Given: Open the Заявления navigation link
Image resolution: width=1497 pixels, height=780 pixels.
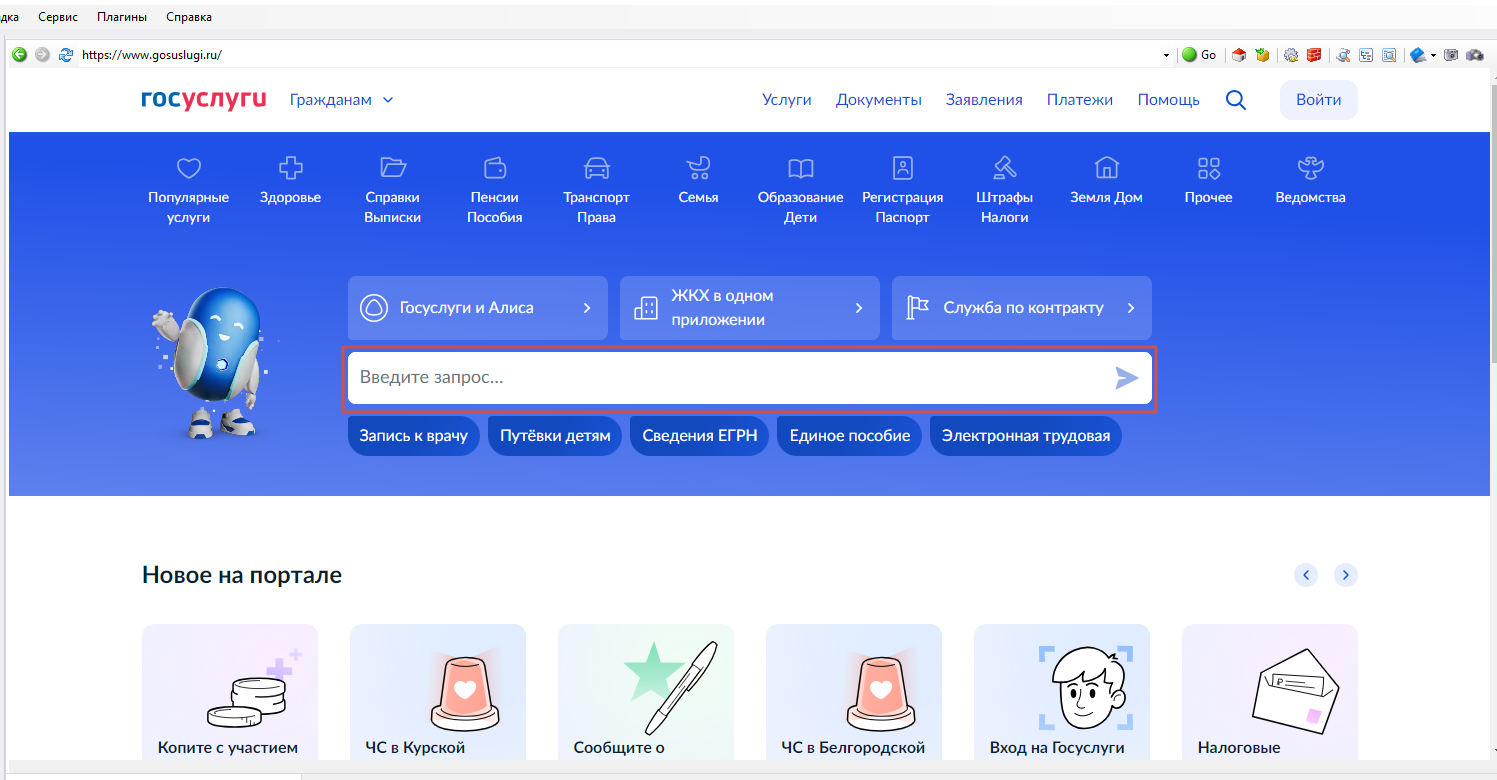Looking at the screenshot, I should 984,99.
